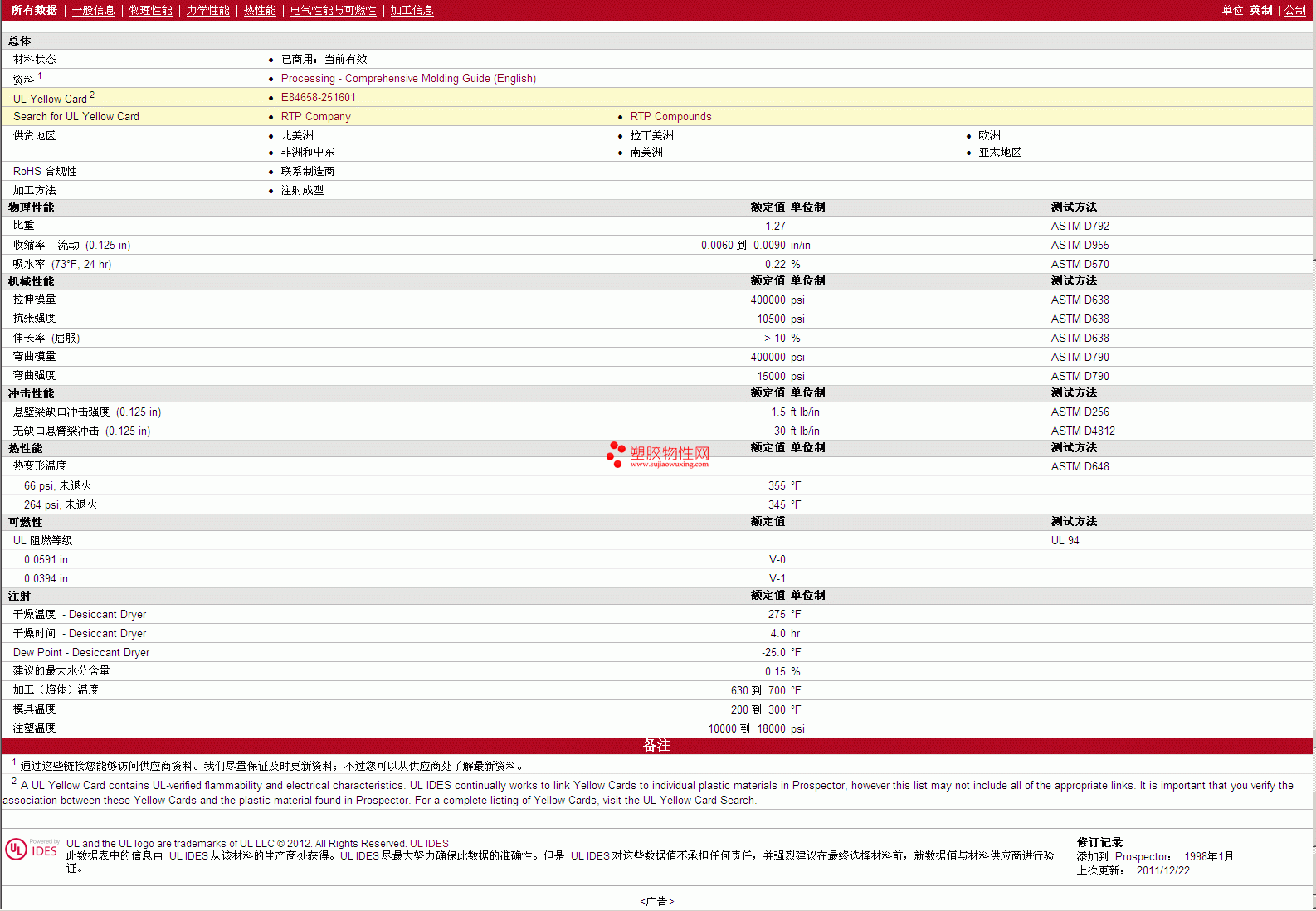The image size is (1316, 911).
Task: Click the 干燥温度 Desiccant Dryer row label
Action: (80, 614)
